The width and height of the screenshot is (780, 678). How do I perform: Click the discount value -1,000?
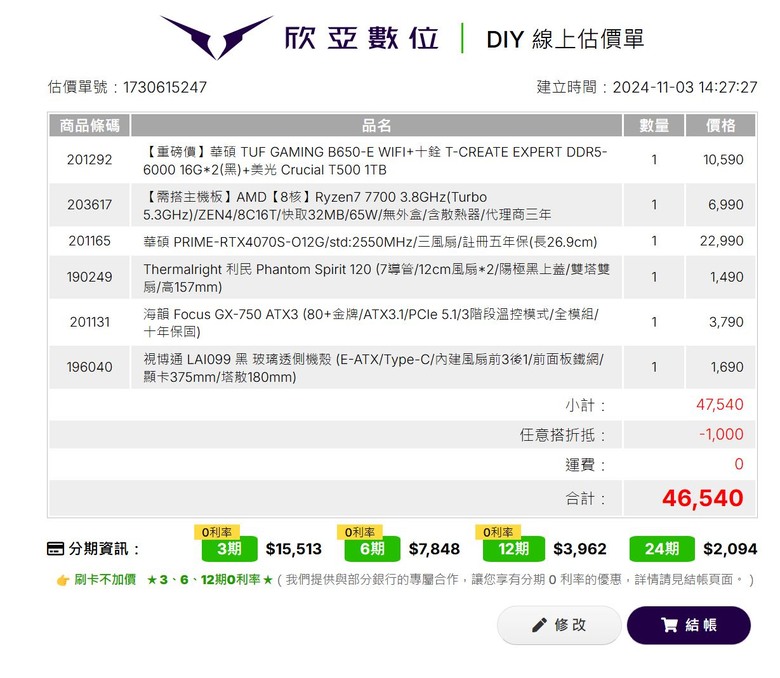(x=721, y=434)
